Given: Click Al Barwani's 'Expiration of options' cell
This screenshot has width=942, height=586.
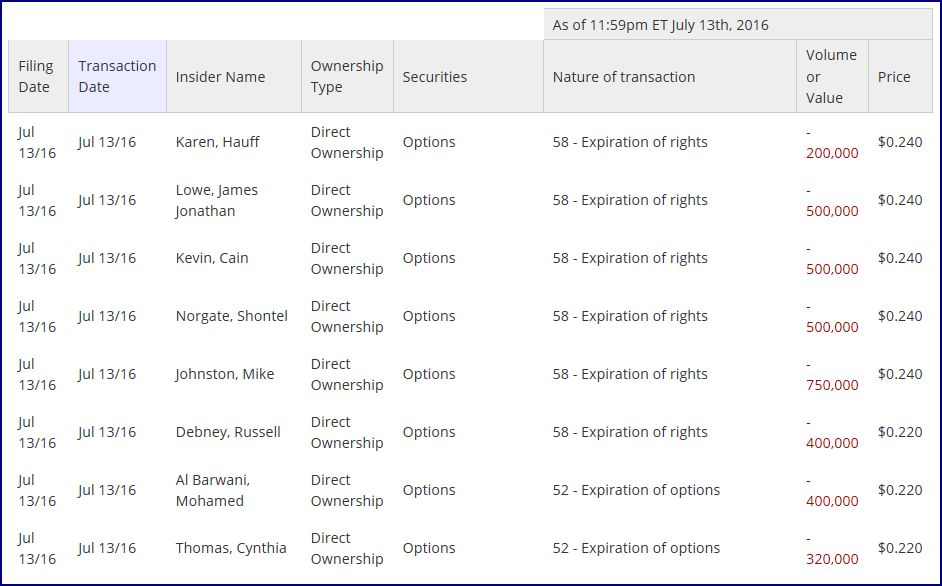Looking at the screenshot, I should click(636, 490).
